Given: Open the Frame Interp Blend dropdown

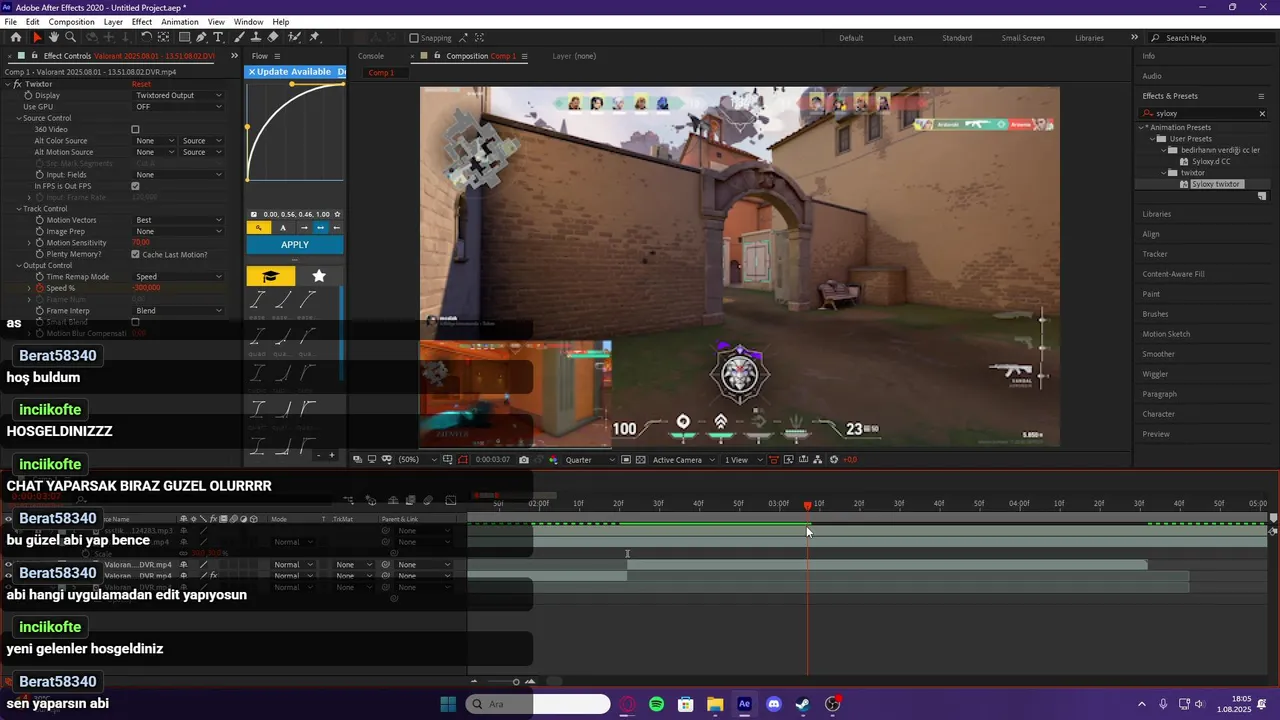Looking at the screenshot, I should 179,310.
